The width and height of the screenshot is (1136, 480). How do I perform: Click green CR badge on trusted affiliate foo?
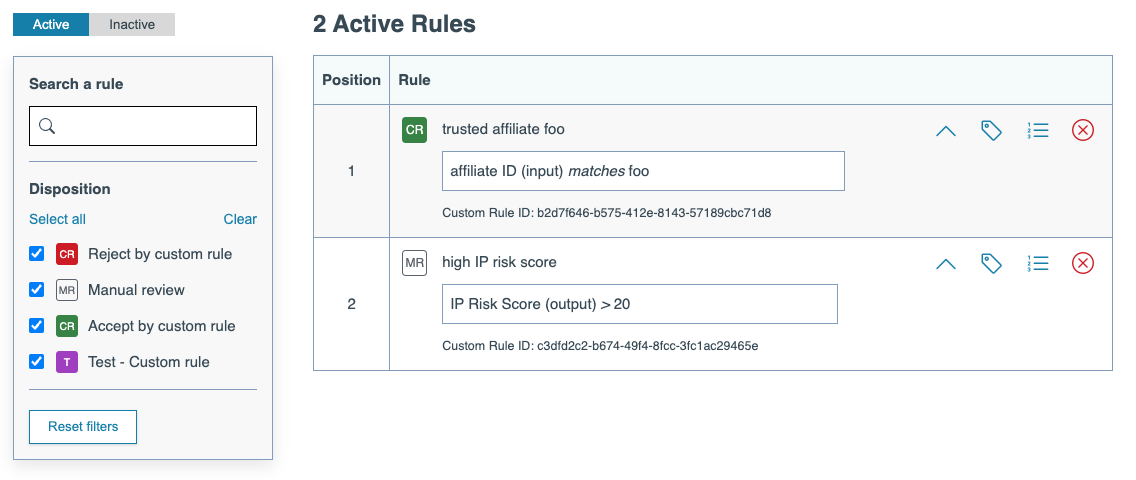414,130
